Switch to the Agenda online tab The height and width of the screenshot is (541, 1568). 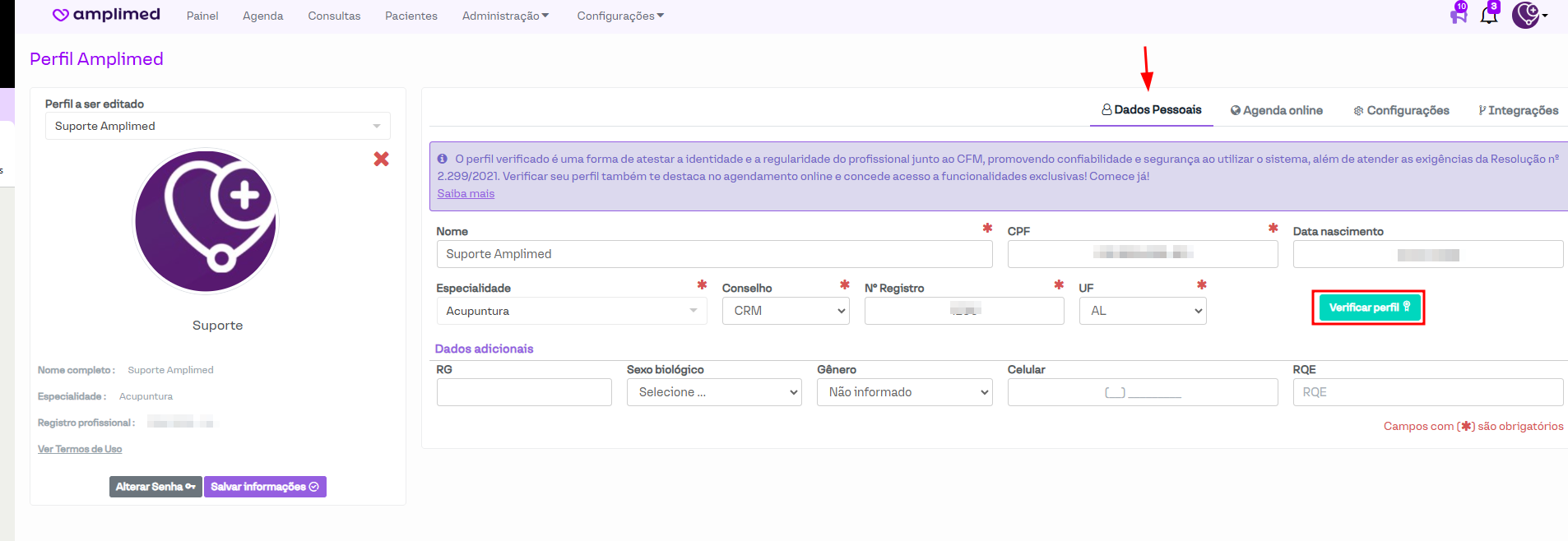click(1276, 110)
